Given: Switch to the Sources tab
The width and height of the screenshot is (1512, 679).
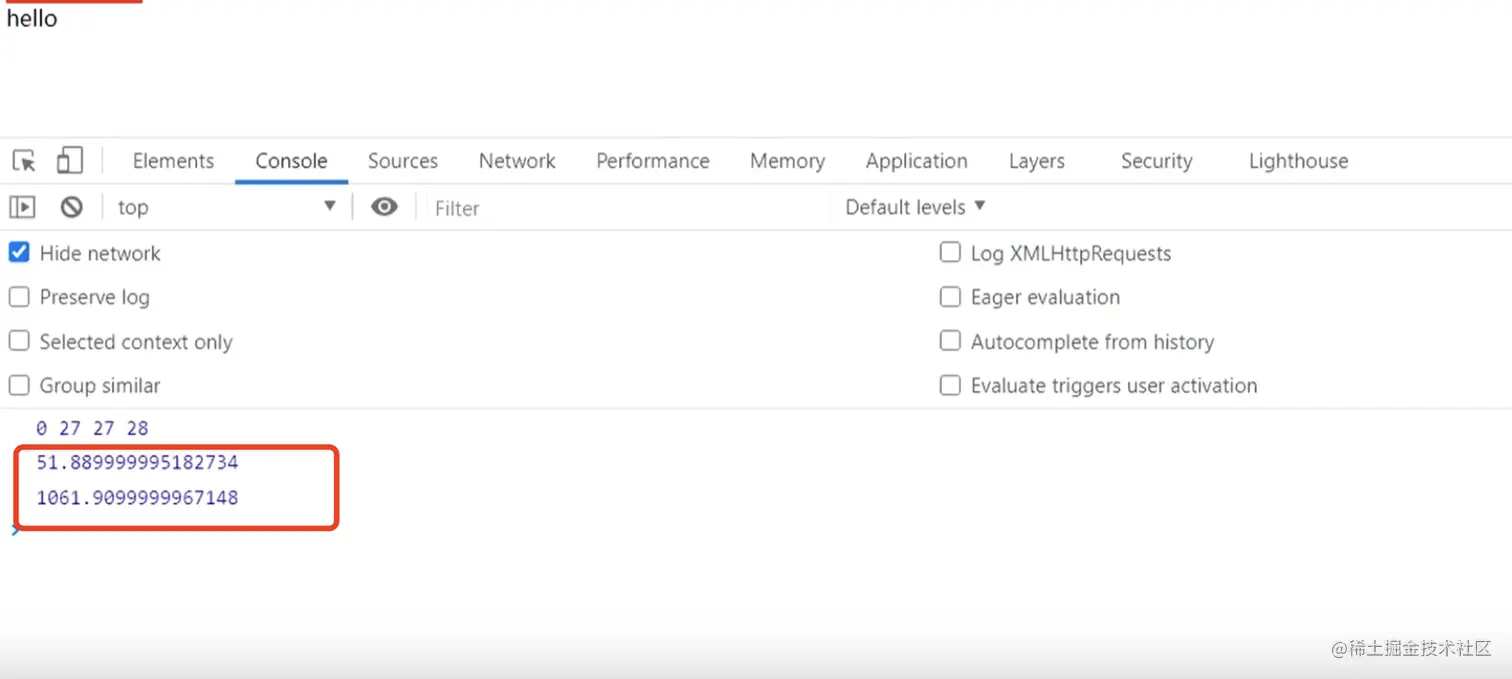Looking at the screenshot, I should [403, 161].
